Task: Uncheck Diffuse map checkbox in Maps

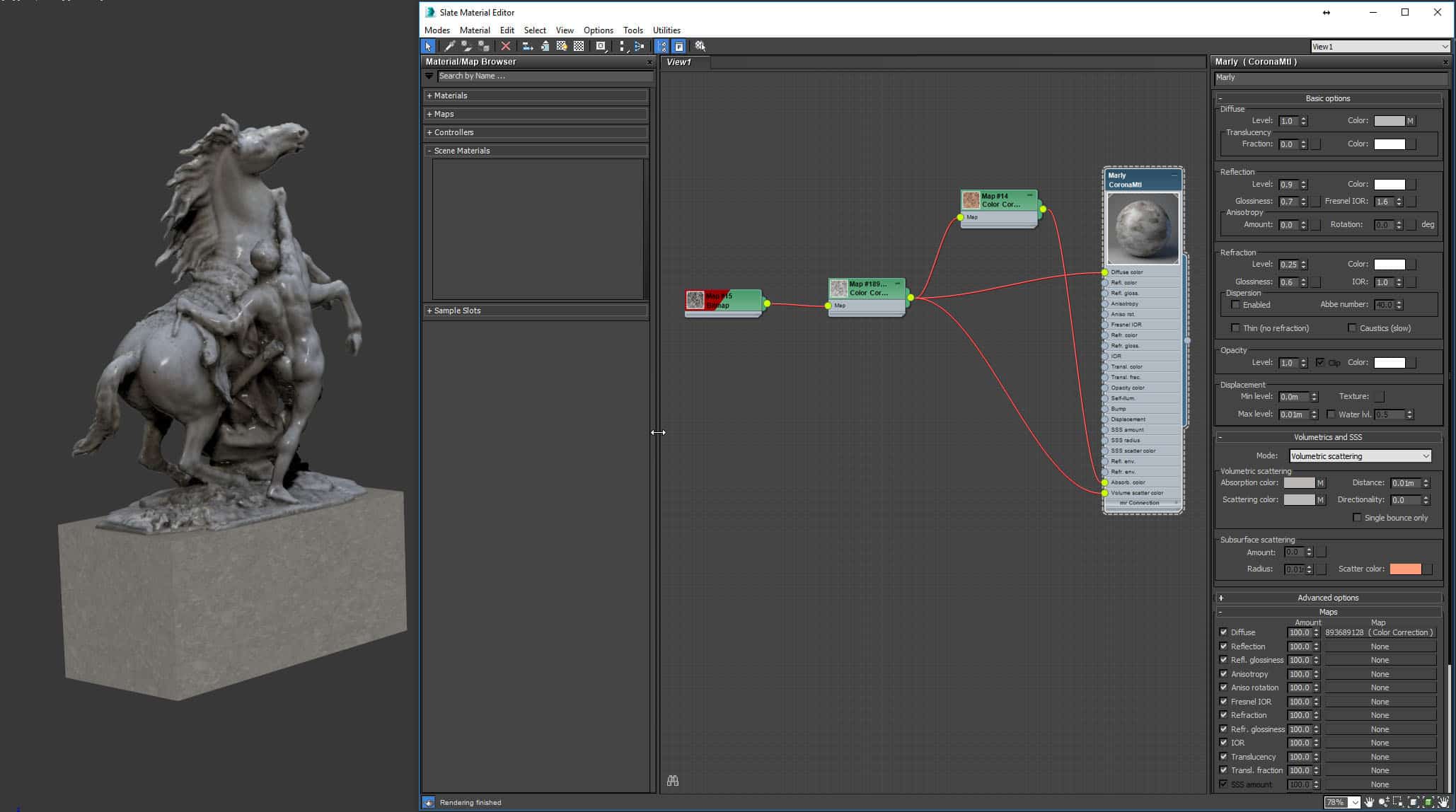Action: pyautogui.click(x=1223, y=632)
